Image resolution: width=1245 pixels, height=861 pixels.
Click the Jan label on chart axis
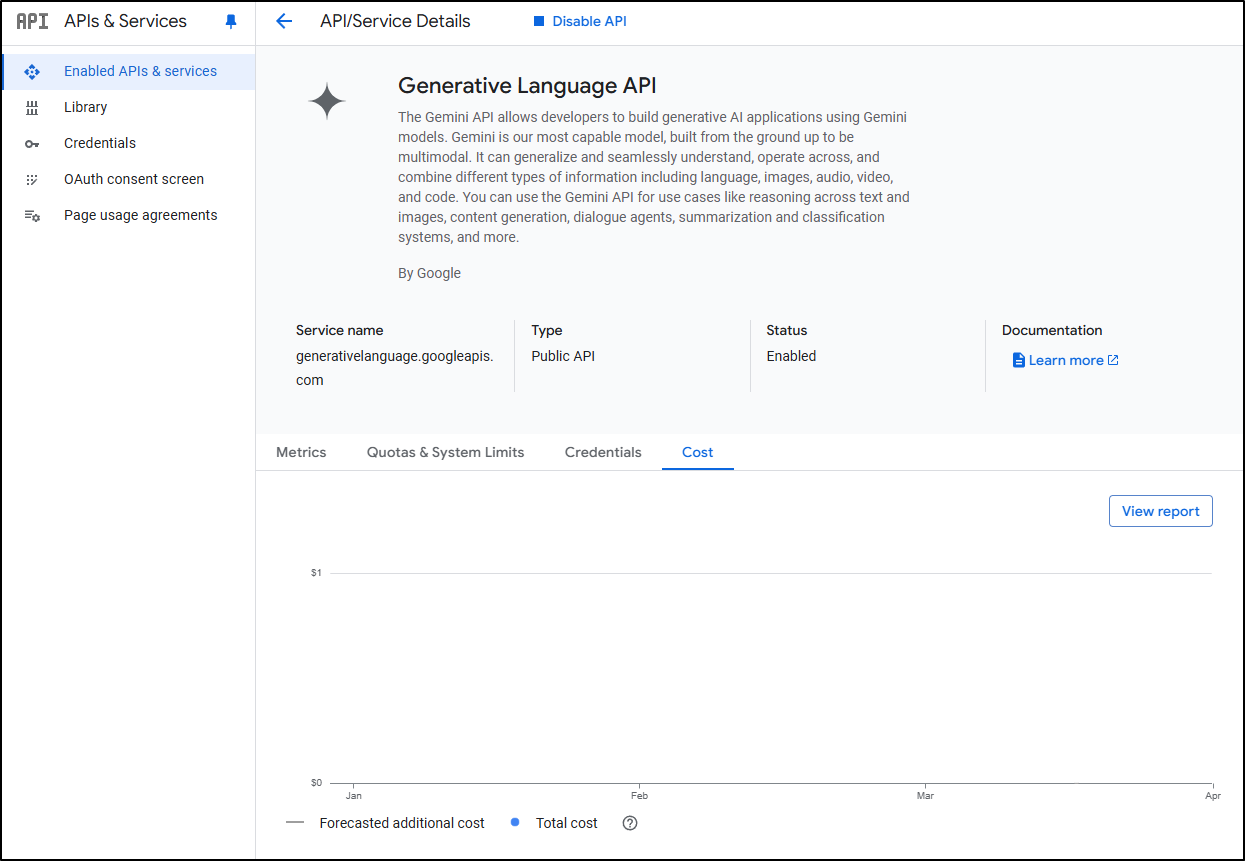353,796
